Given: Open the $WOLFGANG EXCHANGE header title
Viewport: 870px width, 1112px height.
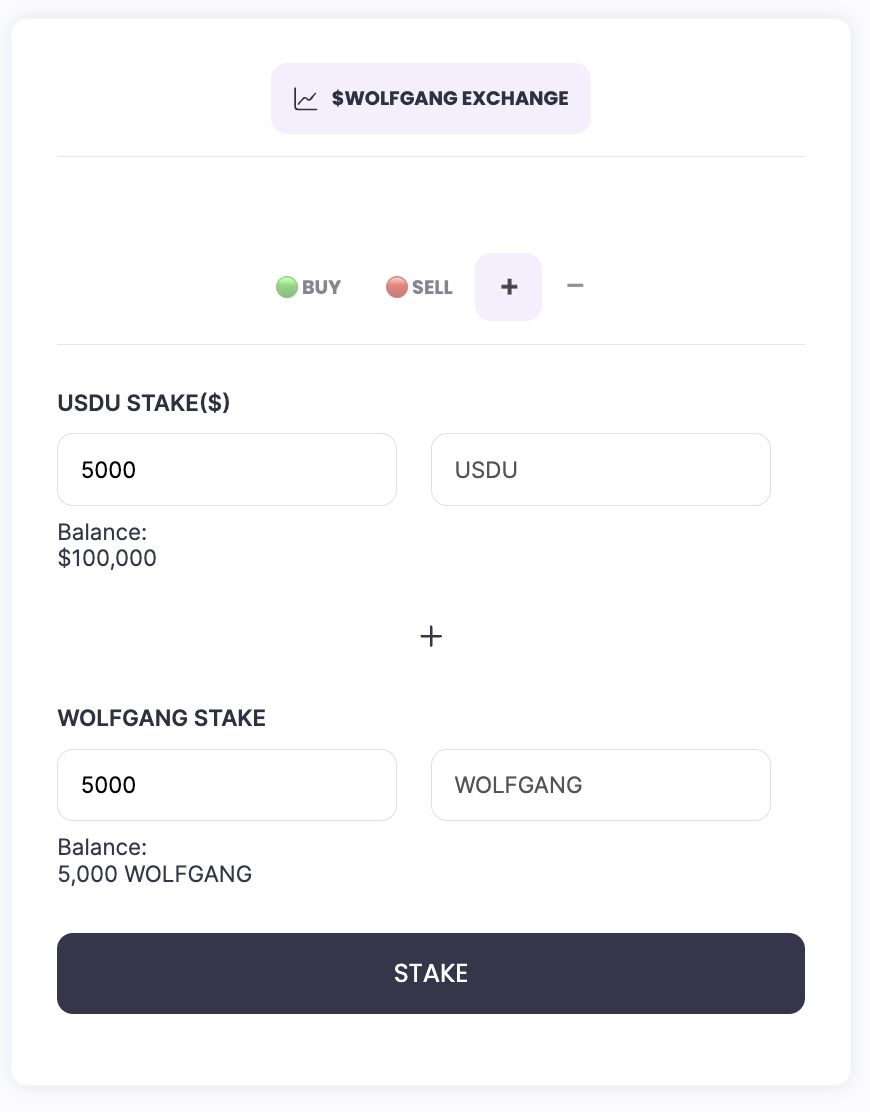Looking at the screenshot, I should (450, 99).
